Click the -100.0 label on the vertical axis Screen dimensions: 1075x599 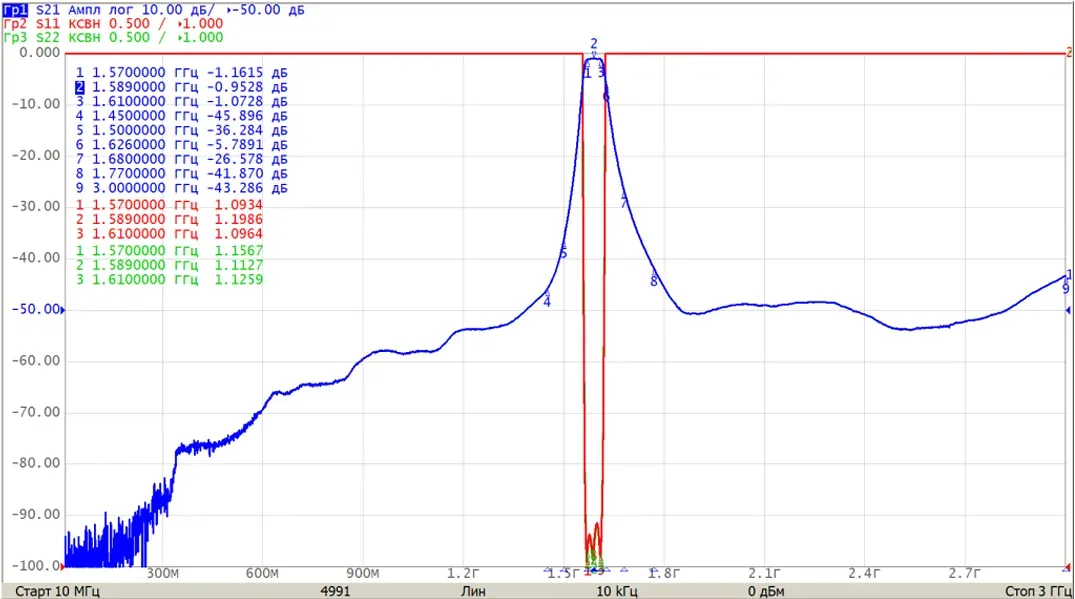pyautogui.click(x=36, y=566)
